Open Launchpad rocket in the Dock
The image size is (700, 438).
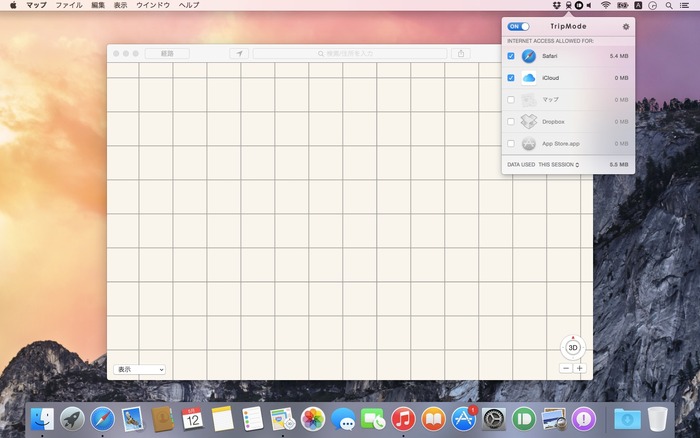[x=72, y=419]
